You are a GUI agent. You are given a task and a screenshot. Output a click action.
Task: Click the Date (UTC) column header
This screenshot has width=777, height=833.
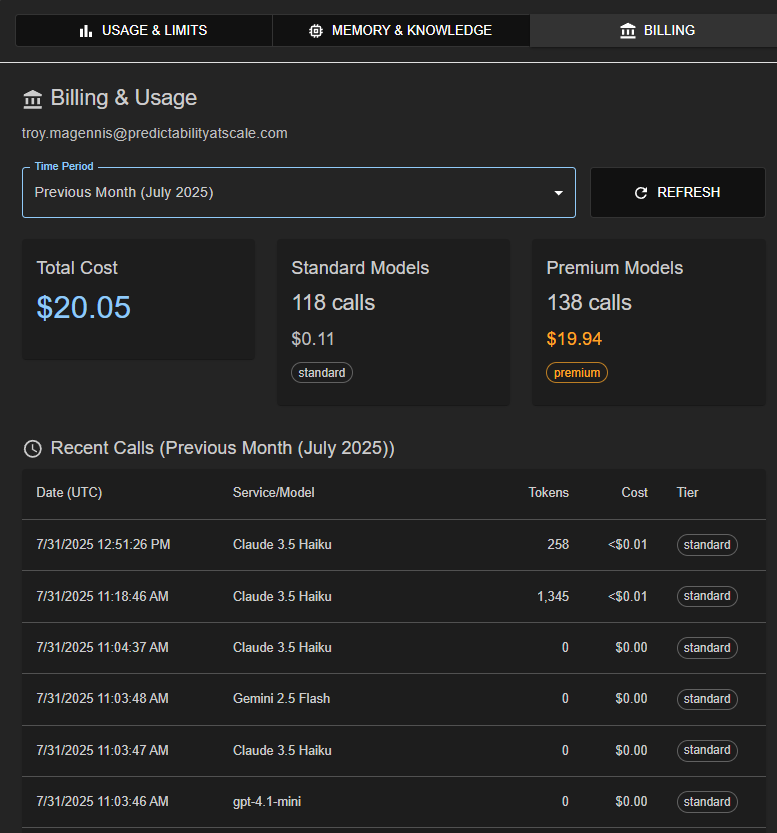pos(69,493)
